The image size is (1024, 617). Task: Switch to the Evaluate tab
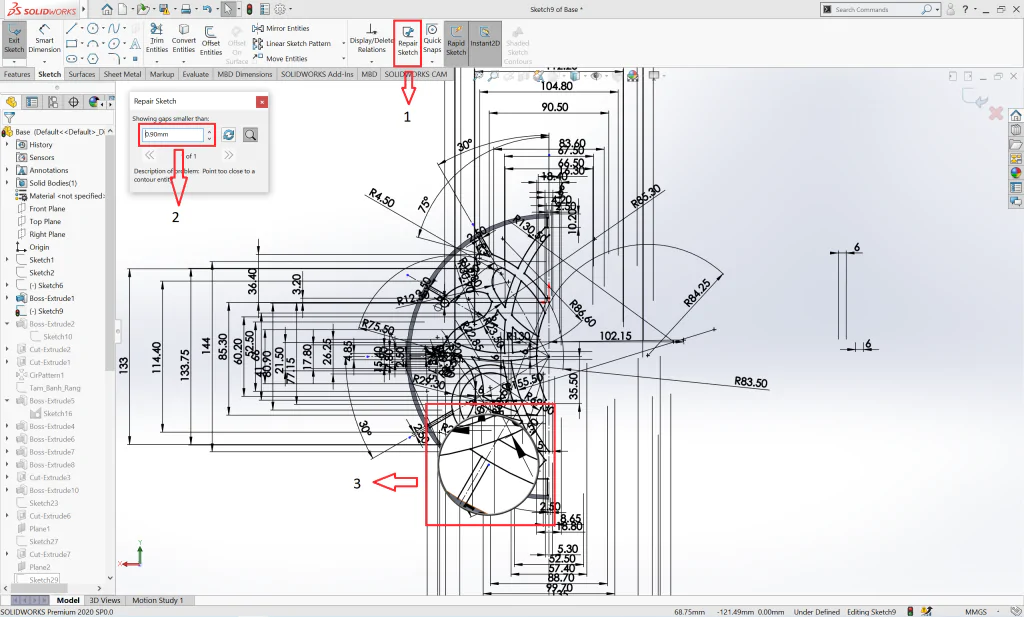pos(195,74)
